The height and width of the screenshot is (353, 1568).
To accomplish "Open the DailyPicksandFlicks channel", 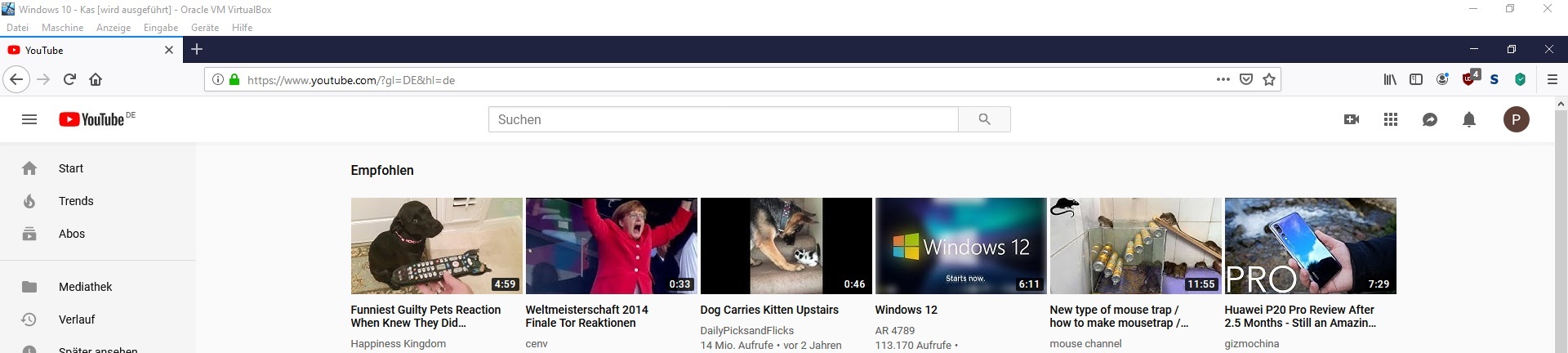I will click(747, 331).
